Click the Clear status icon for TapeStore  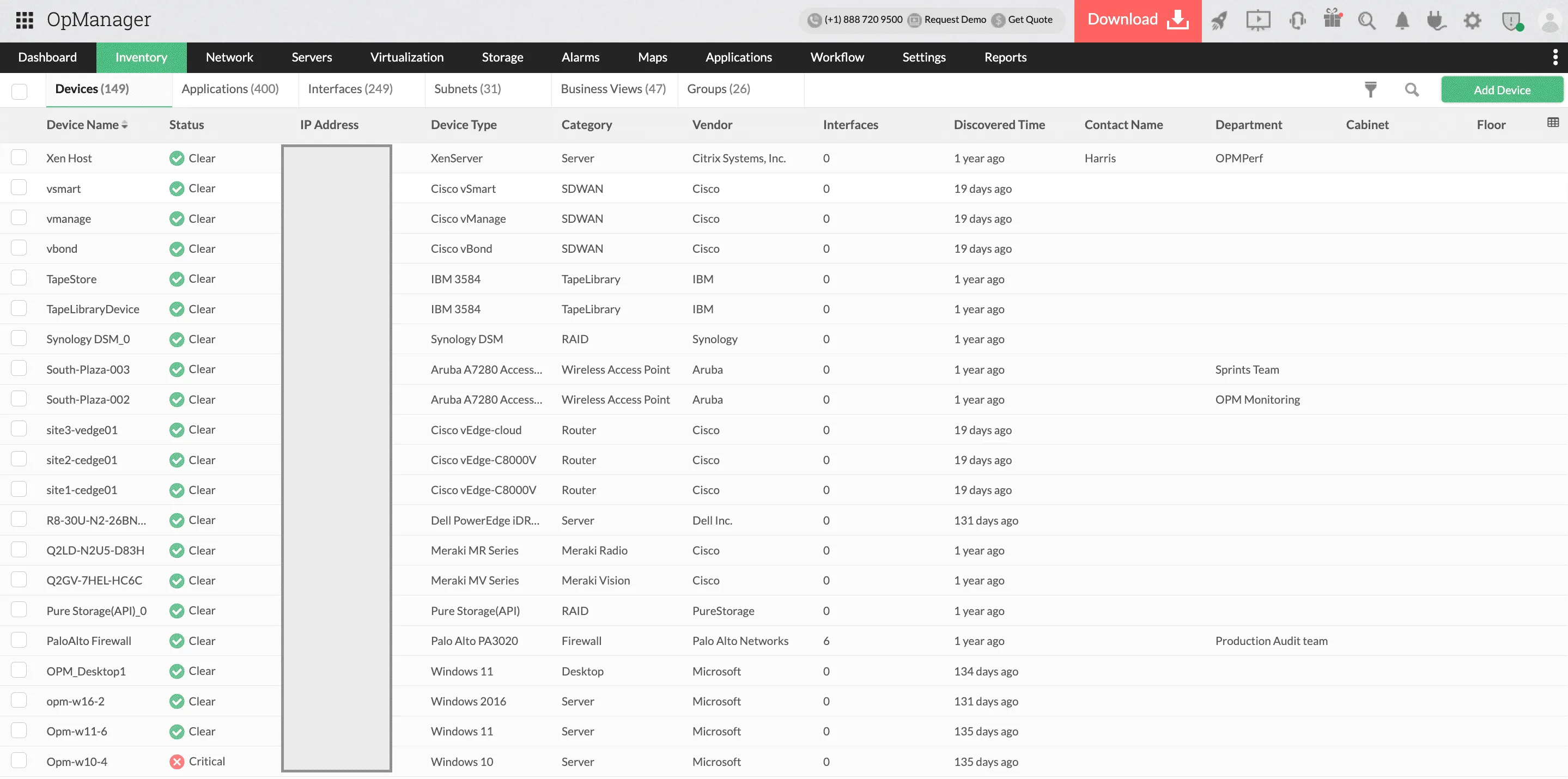pyautogui.click(x=177, y=279)
